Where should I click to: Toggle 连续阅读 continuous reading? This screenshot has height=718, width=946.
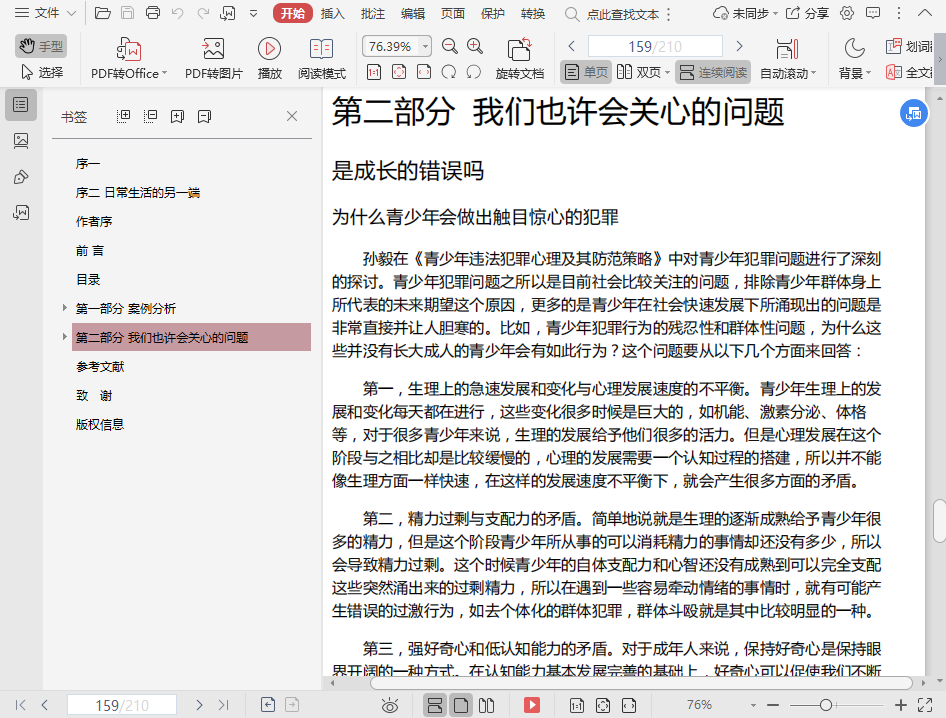coord(712,72)
